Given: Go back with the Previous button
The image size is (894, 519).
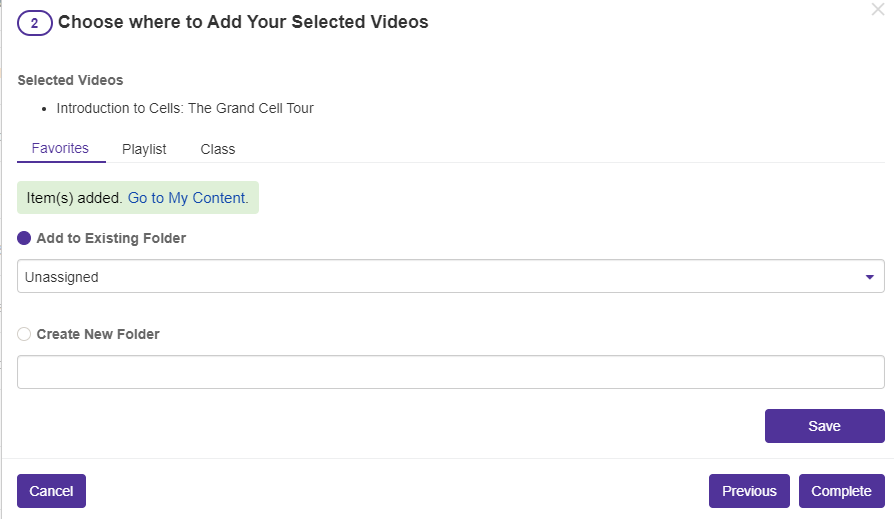Looking at the screenshot, I should [749, 491].
